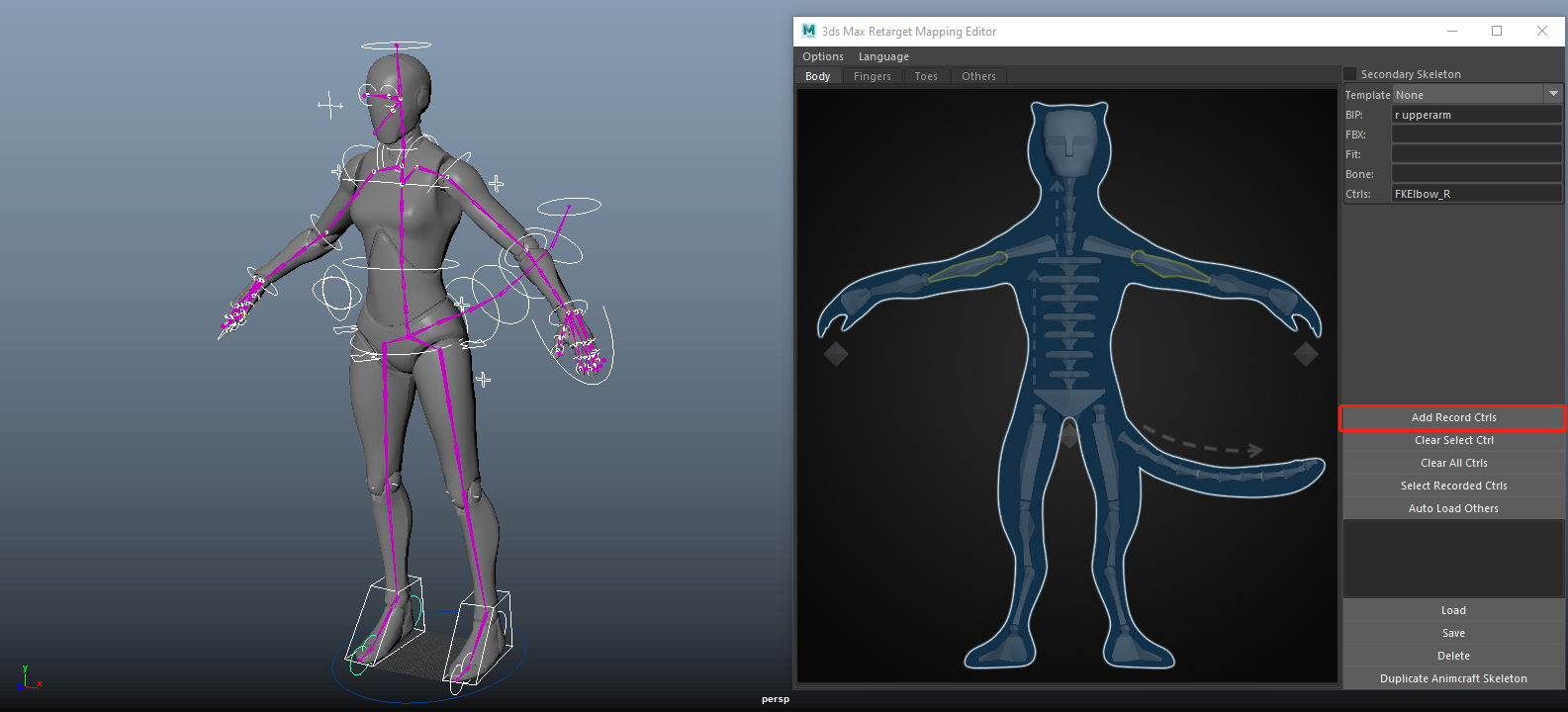The width and height of the screenshot is (1568, 712).
Task: Click the Add Record Ctrls button
Action: [1453, 417]
